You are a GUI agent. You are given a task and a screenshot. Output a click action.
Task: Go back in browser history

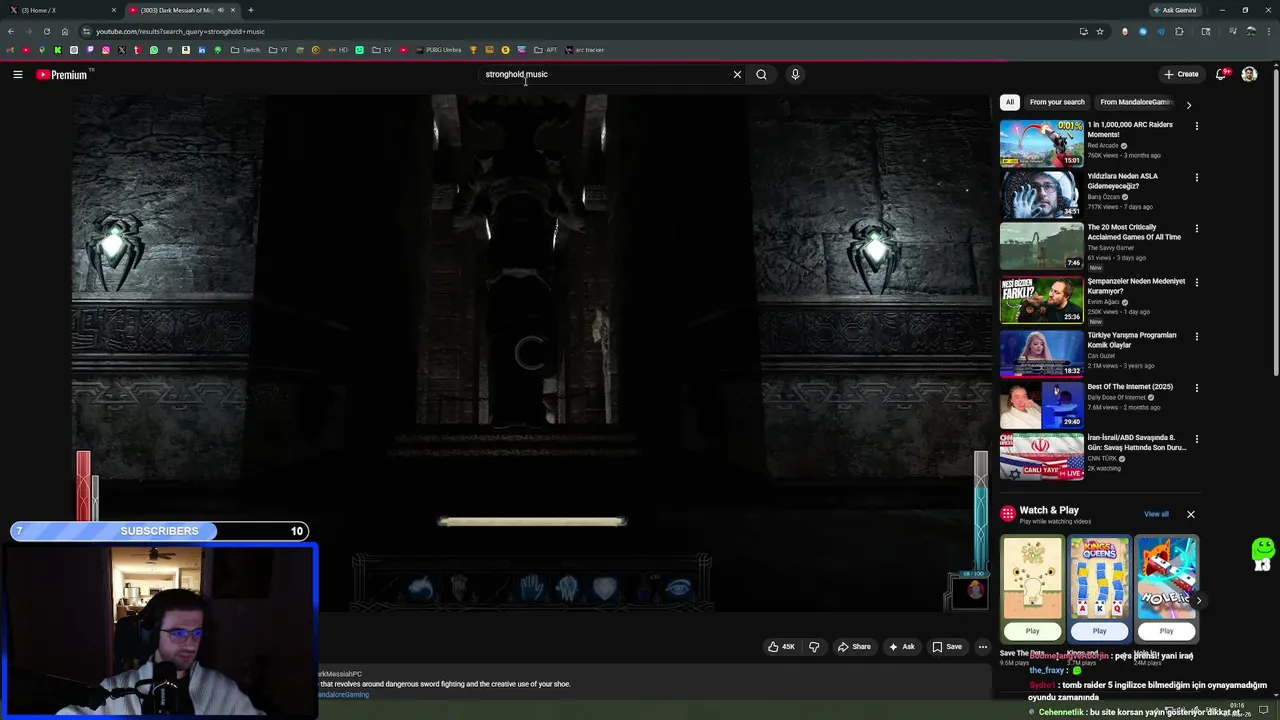[x=11, y=31]
